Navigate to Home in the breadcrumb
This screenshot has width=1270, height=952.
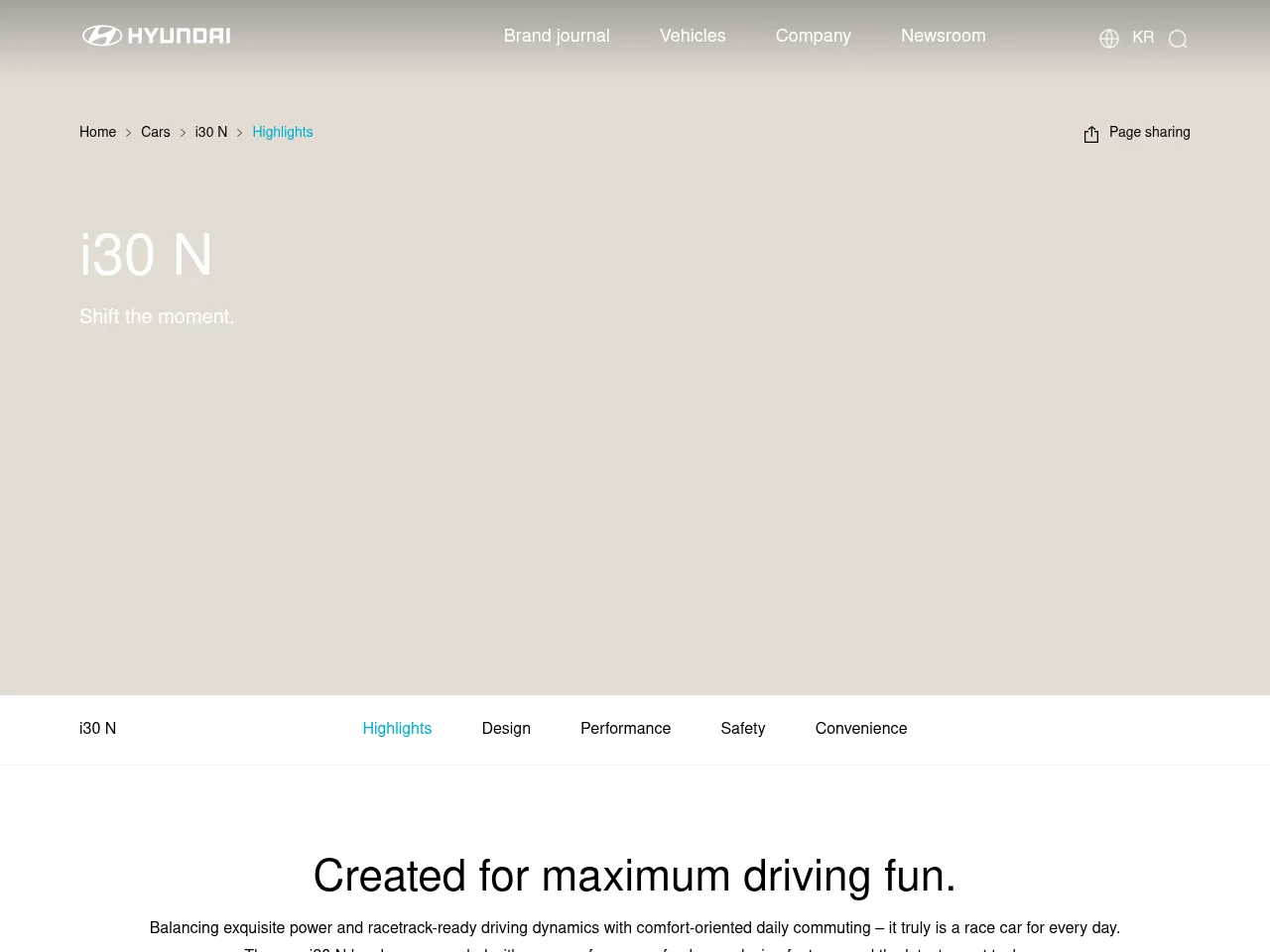coord(97,132)
